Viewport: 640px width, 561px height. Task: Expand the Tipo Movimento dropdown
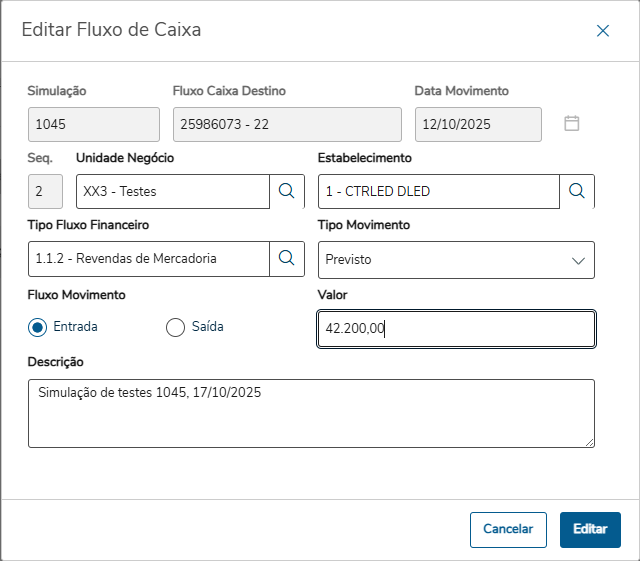578,260
